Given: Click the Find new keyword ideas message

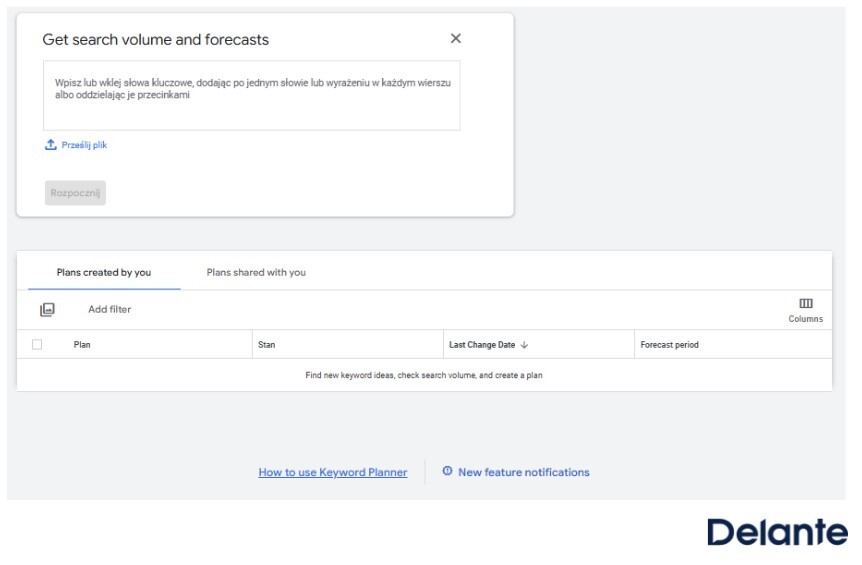Looking at the screenshot, I should point(424,375).
